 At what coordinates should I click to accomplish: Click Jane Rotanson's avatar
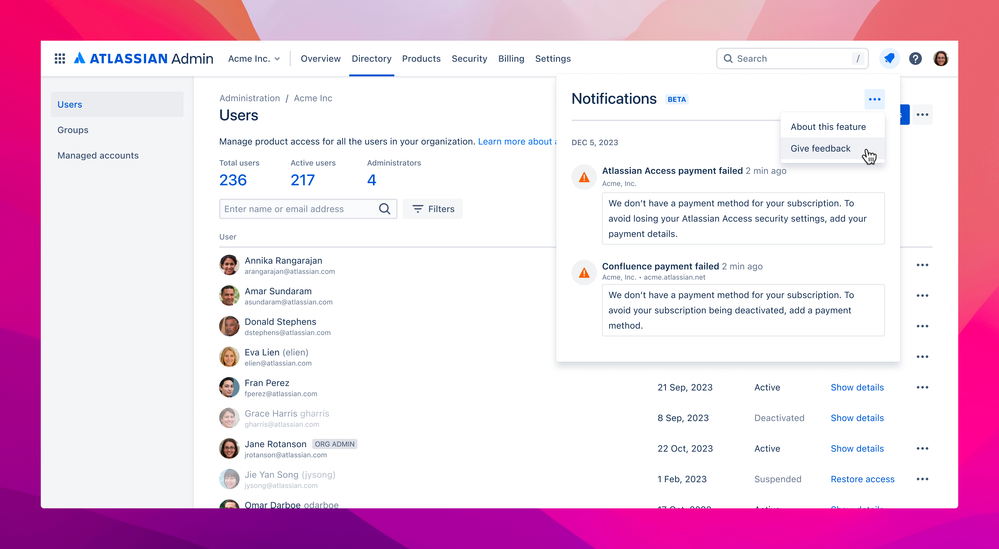[229, 448]
